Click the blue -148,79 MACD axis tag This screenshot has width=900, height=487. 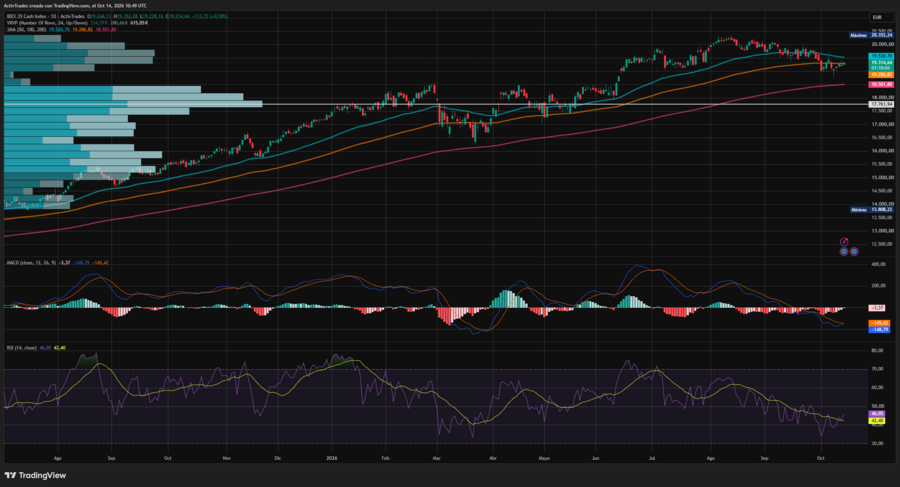coord(880,330)
